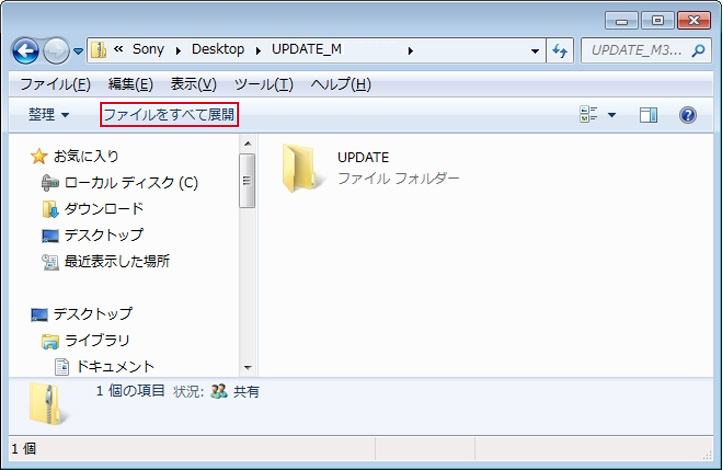The image size is (723, 470).
Task: Click the Back navigation arrow button
Action: (25, 50)
